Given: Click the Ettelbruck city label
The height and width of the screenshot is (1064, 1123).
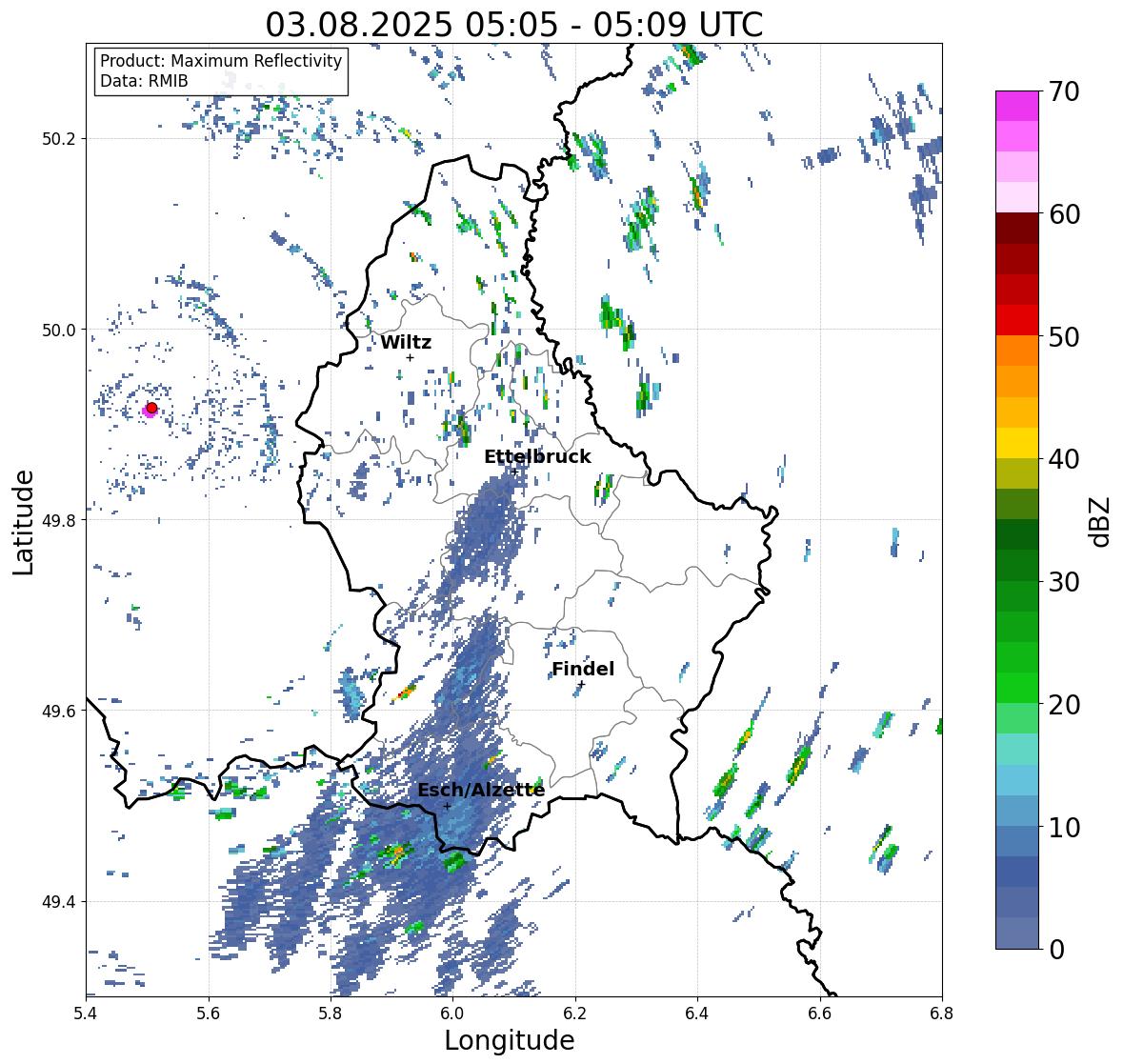Looking at the screenshot, I should click(x=537, y=457).
